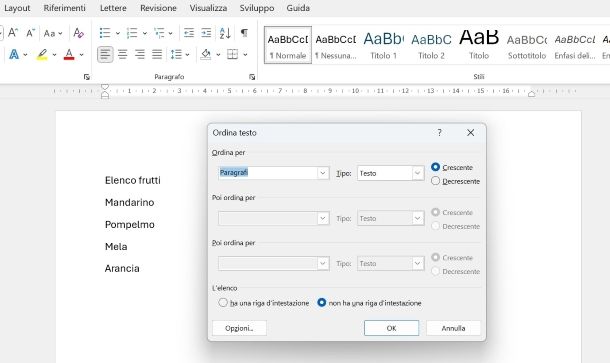The image size is (610, 363).
Task: Choose 'non ha una riga d'intestazione' option
Action: [x=370, y=303]
